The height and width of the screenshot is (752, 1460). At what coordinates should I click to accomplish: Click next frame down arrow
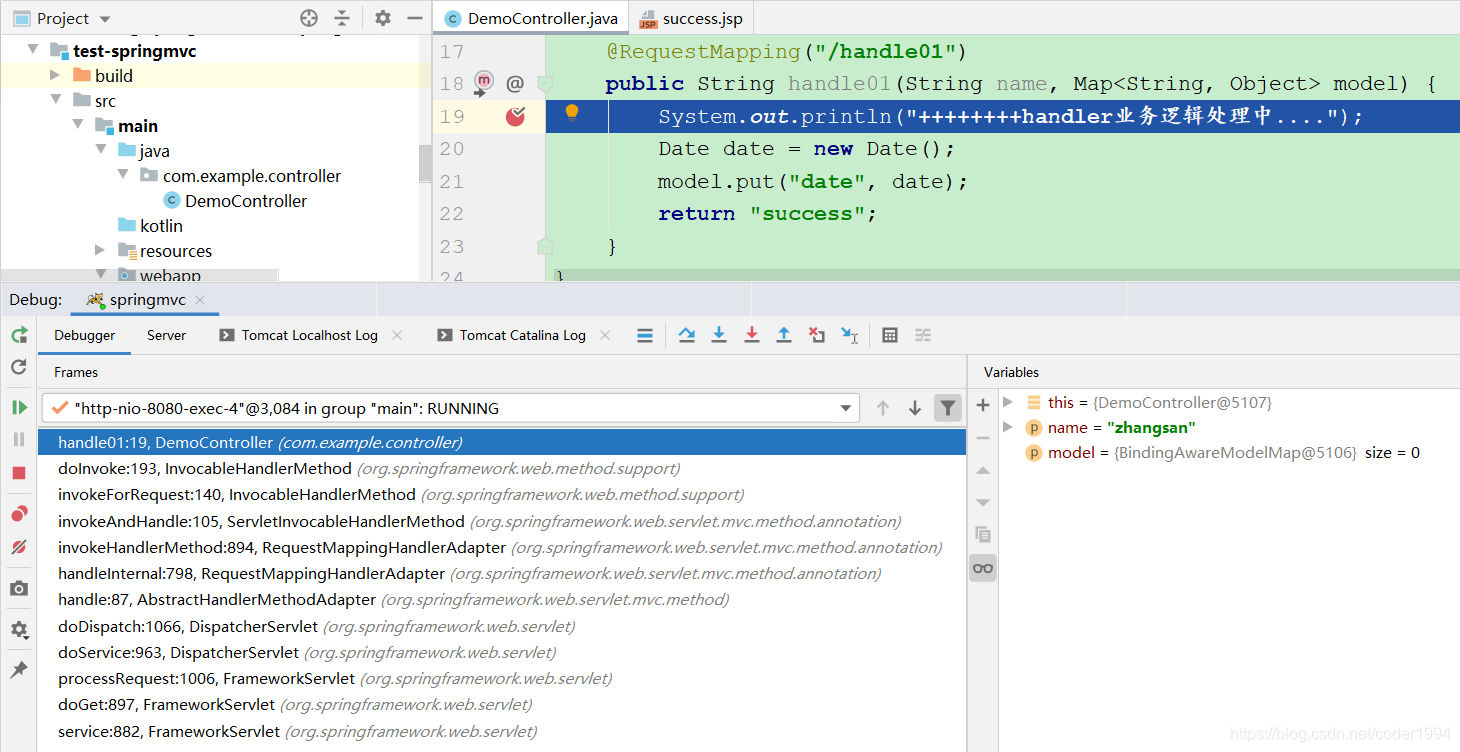(x=914, y=408)
